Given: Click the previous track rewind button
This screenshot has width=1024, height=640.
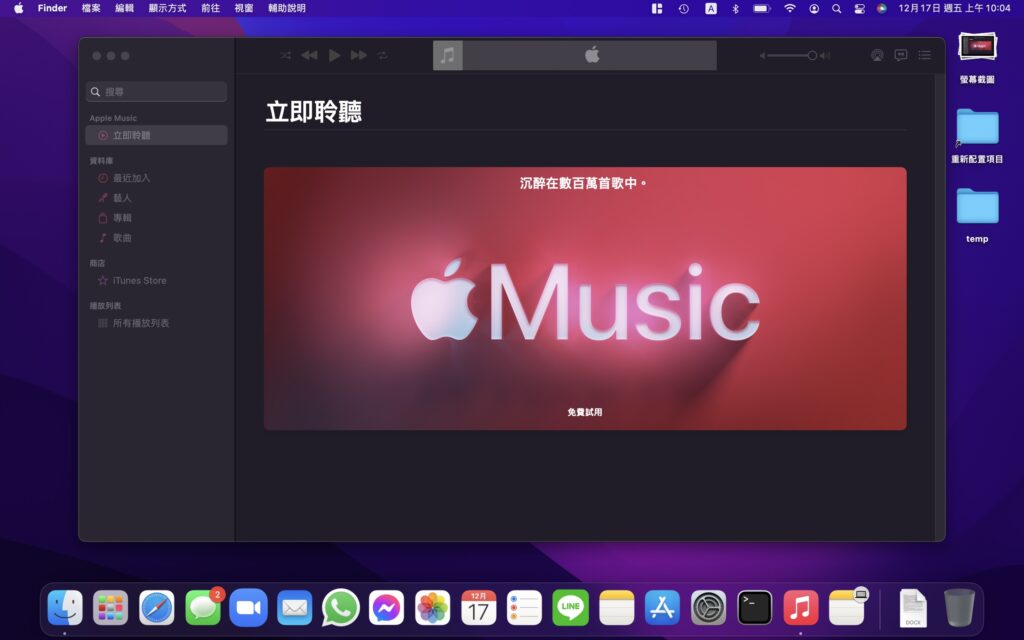Looking at the screenshot, I should click(x=310, y=56).
